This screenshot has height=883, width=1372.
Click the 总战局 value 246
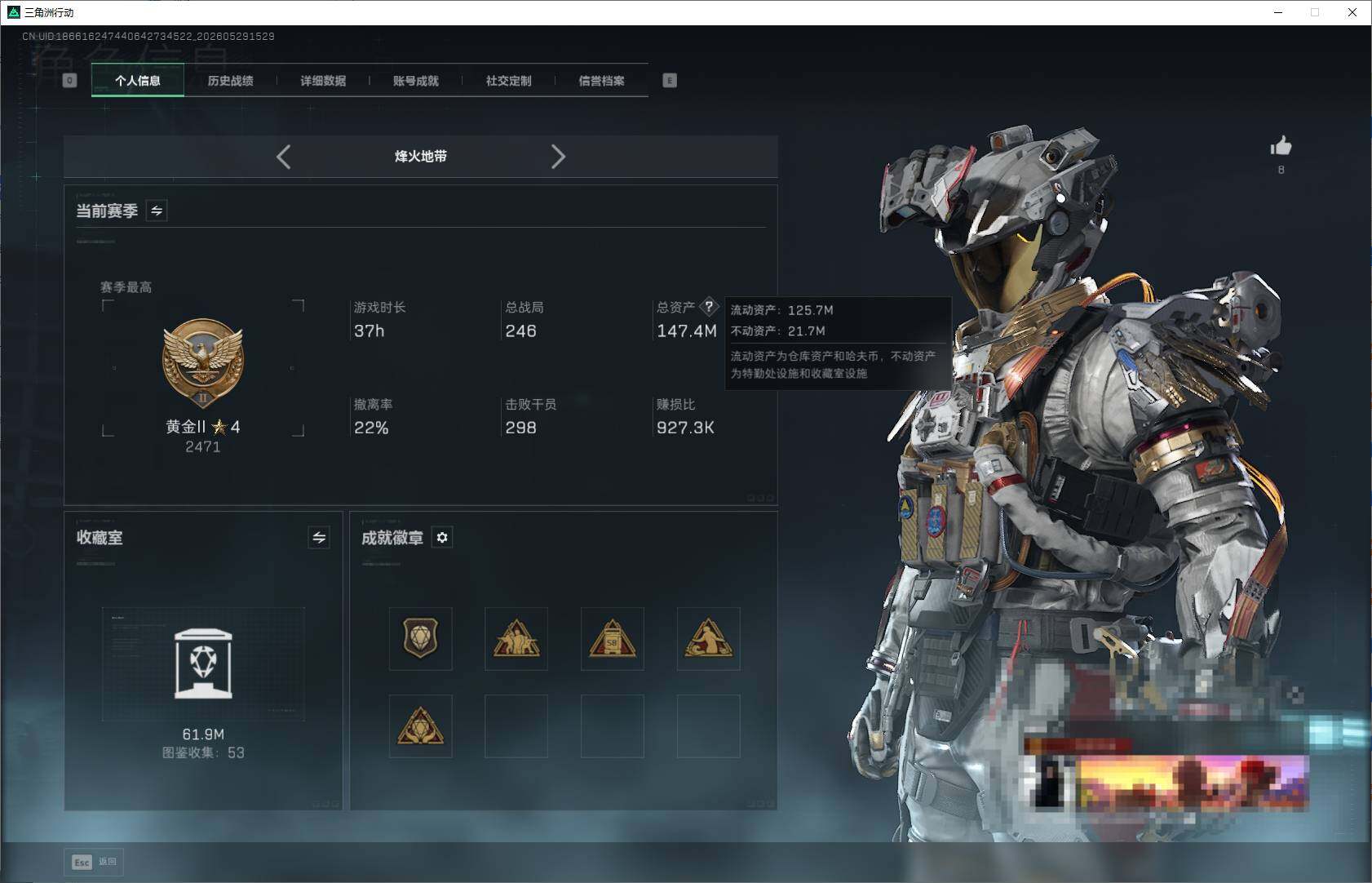(520, 331)
